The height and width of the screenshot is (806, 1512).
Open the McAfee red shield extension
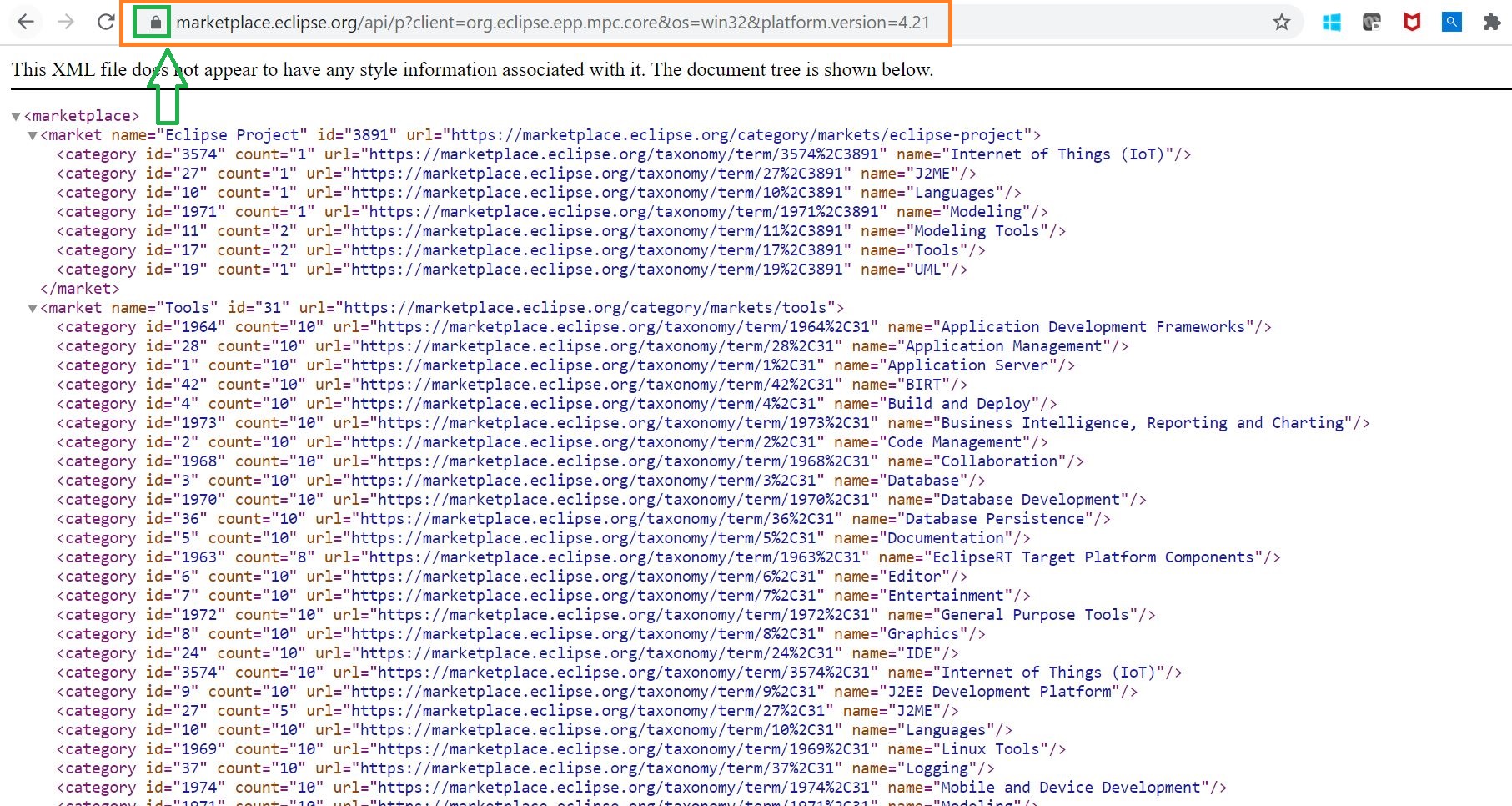point(1412,23)
